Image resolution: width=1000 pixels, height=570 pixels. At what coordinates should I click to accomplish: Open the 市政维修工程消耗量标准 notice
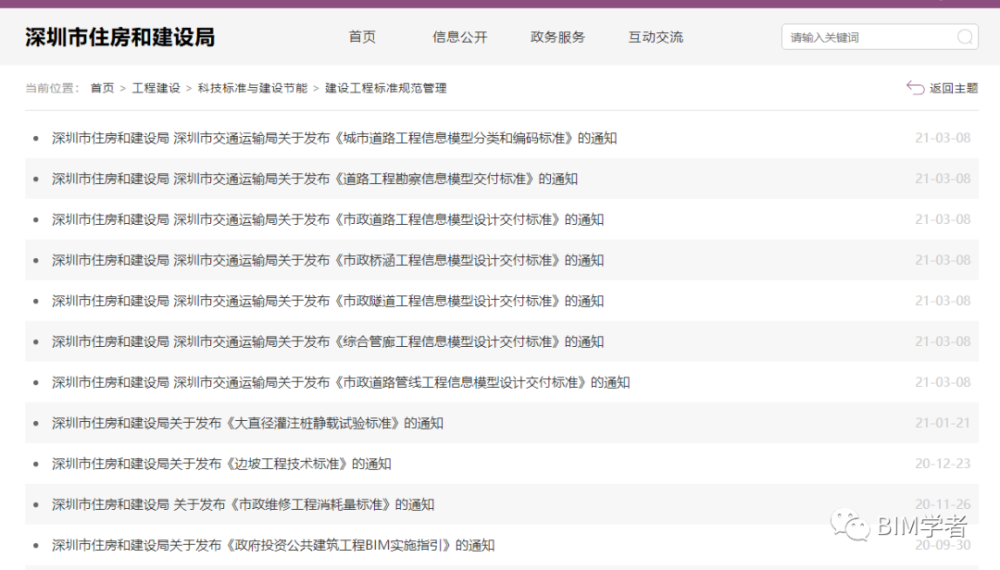243,505
